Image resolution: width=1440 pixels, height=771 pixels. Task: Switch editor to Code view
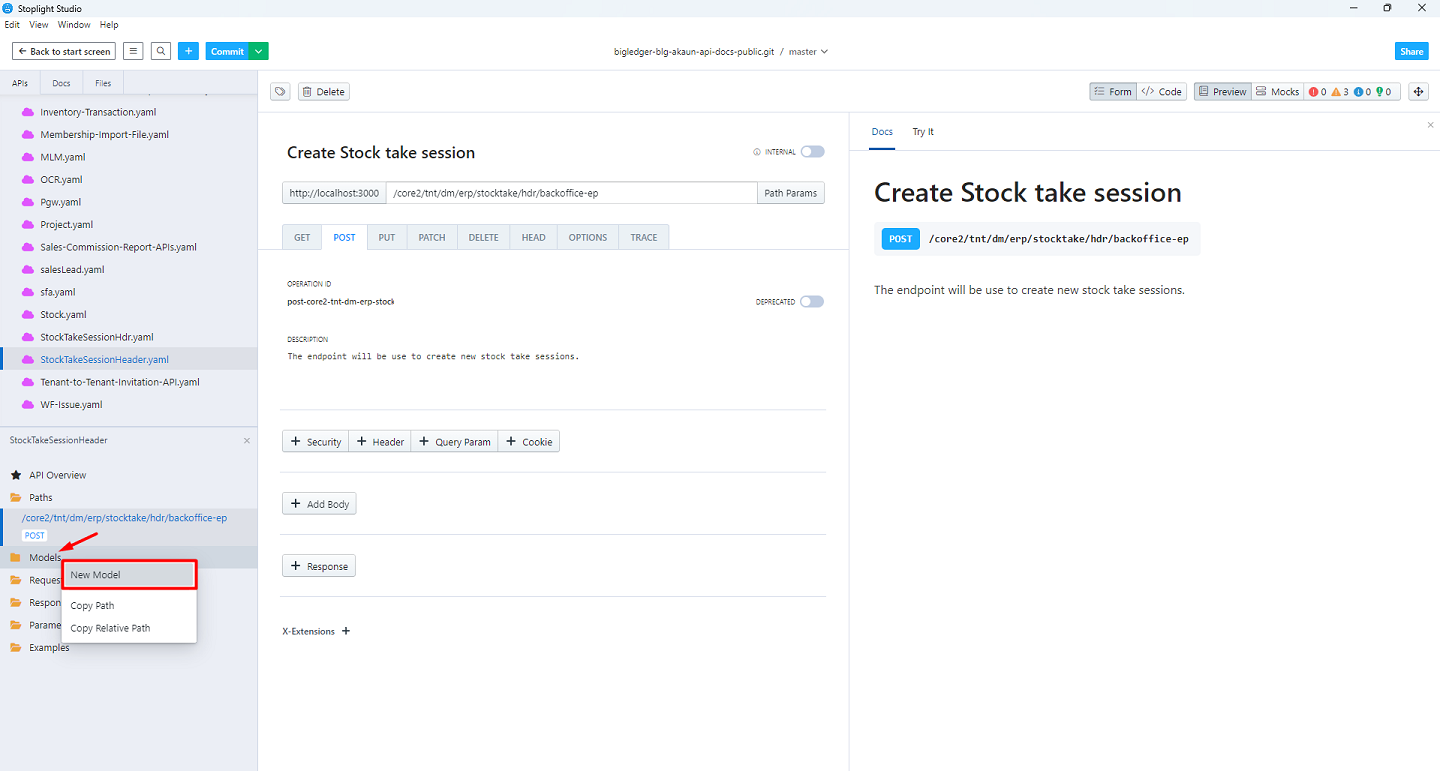pos(1162,92)
